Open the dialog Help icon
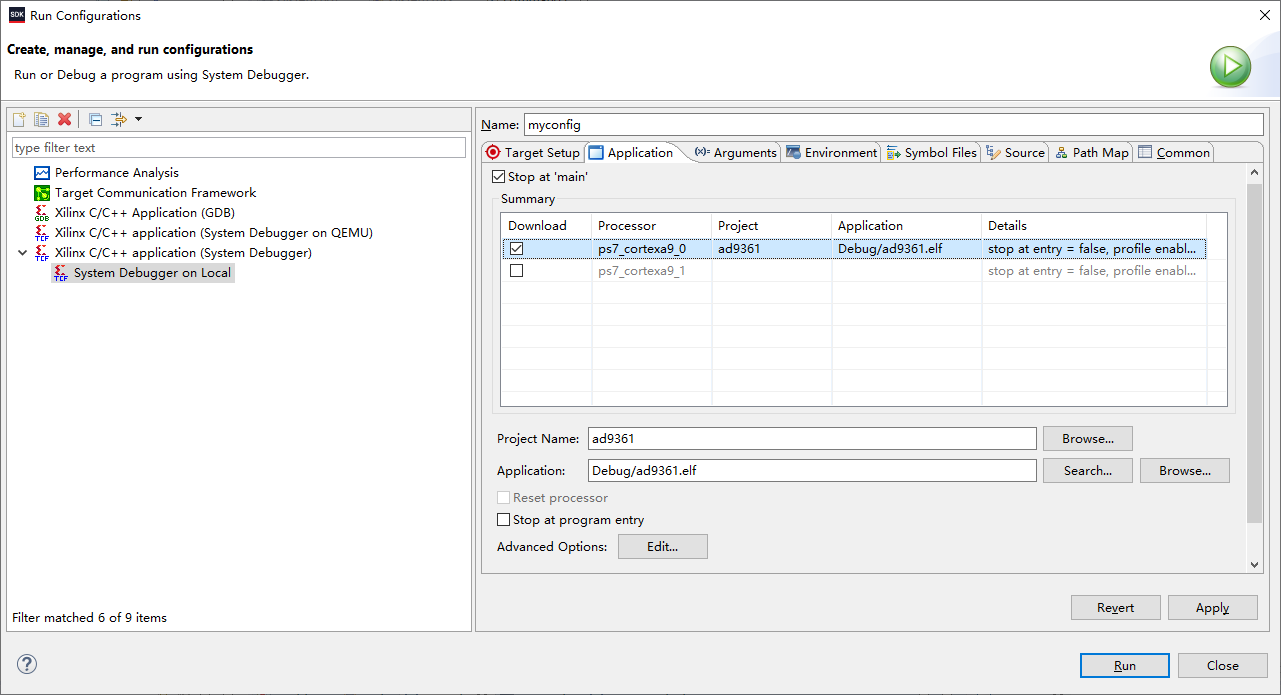Image resolution: width=1281 pixels, height=695 pixels. coord(27,664)
